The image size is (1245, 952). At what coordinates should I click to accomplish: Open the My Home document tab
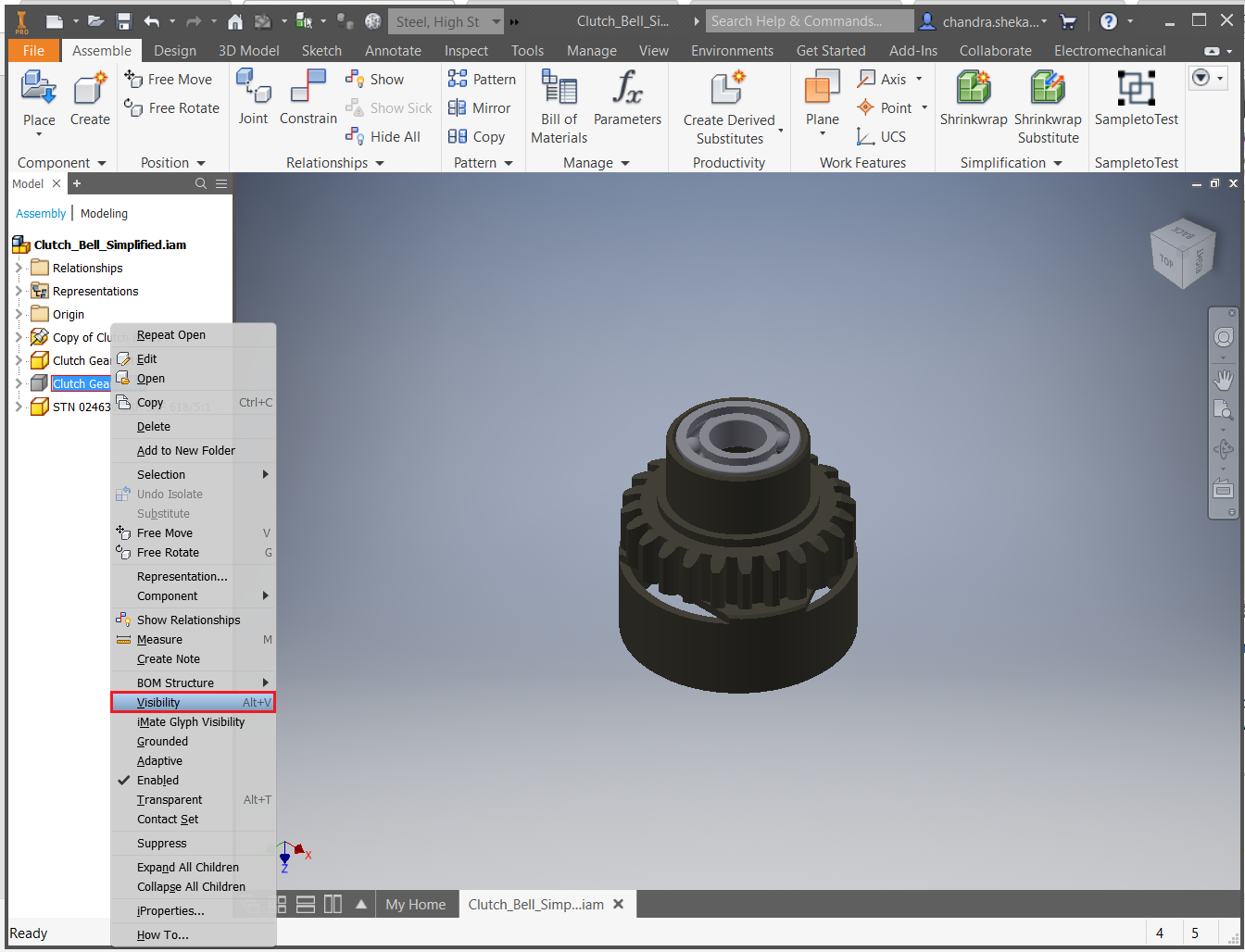tap(415, 905)
